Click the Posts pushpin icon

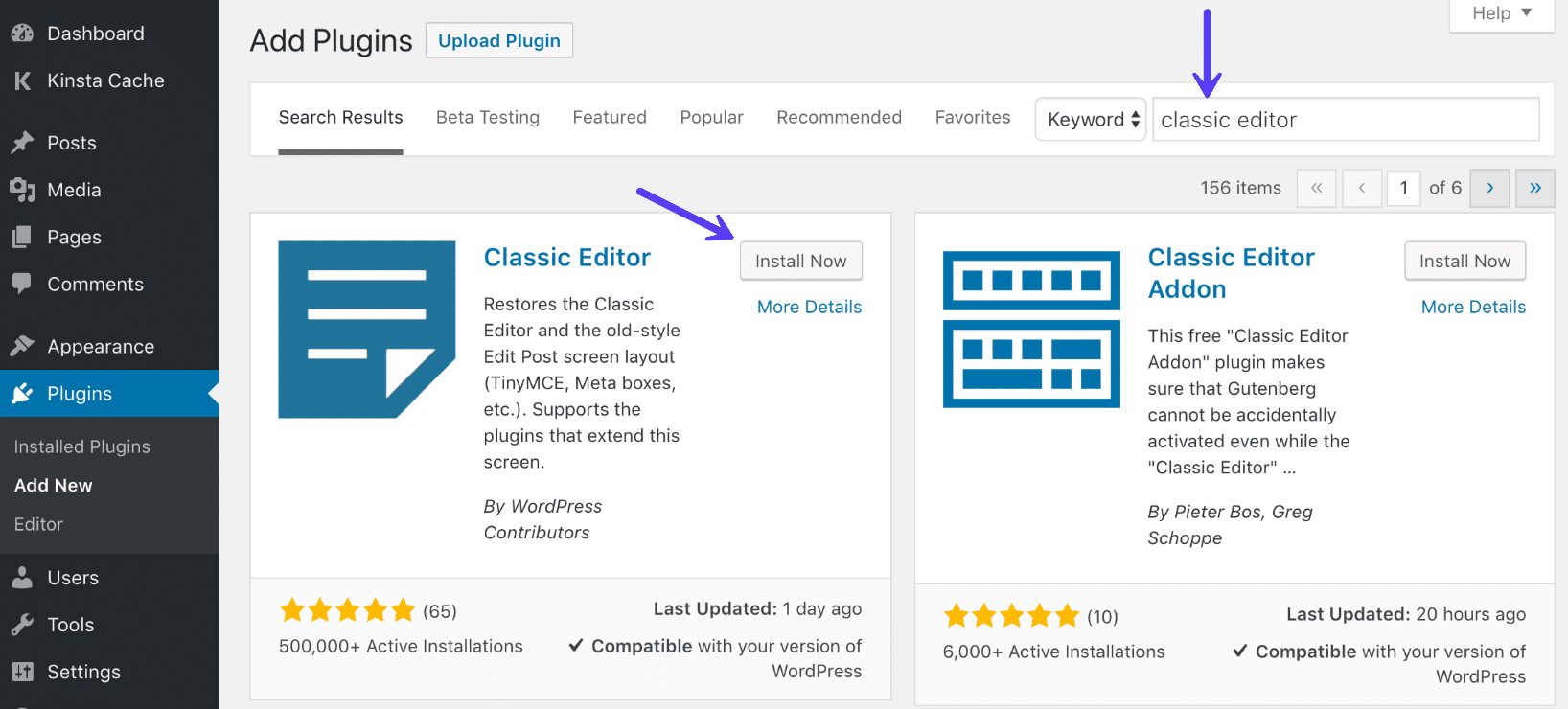point(22,143)
